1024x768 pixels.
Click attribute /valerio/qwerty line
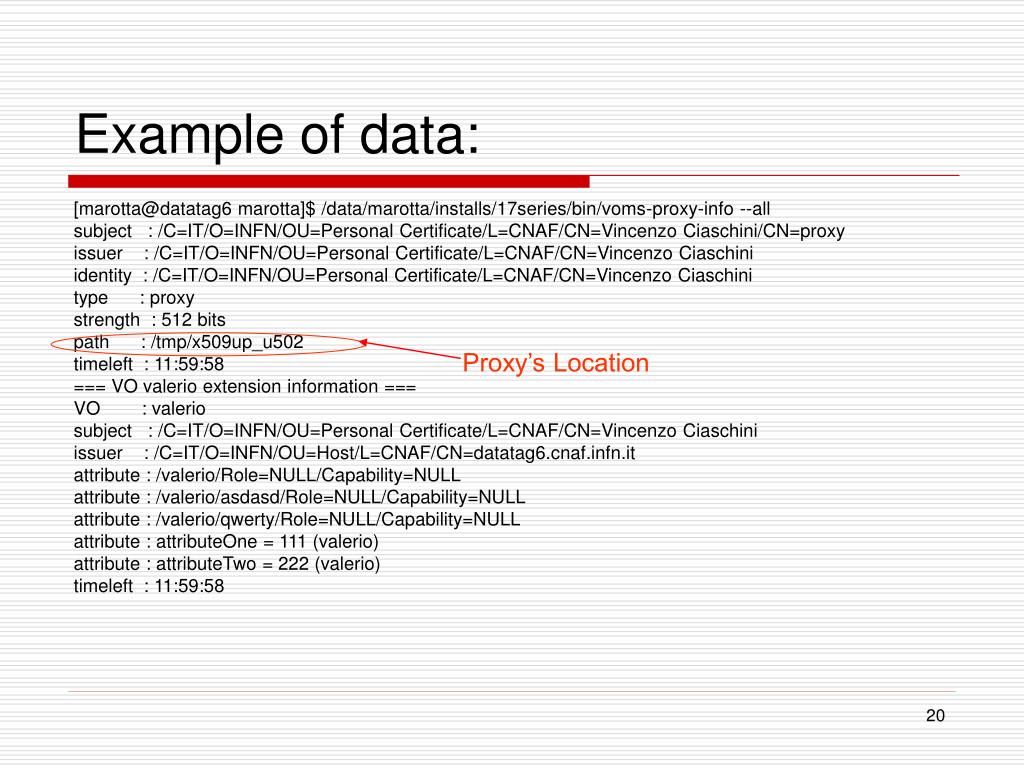coord(297,520)
